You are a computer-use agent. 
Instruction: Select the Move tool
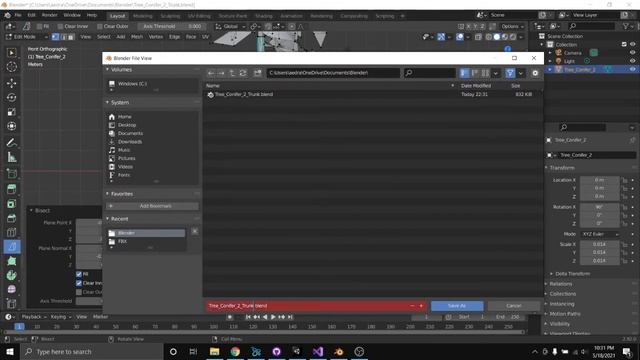pos(12,83)
